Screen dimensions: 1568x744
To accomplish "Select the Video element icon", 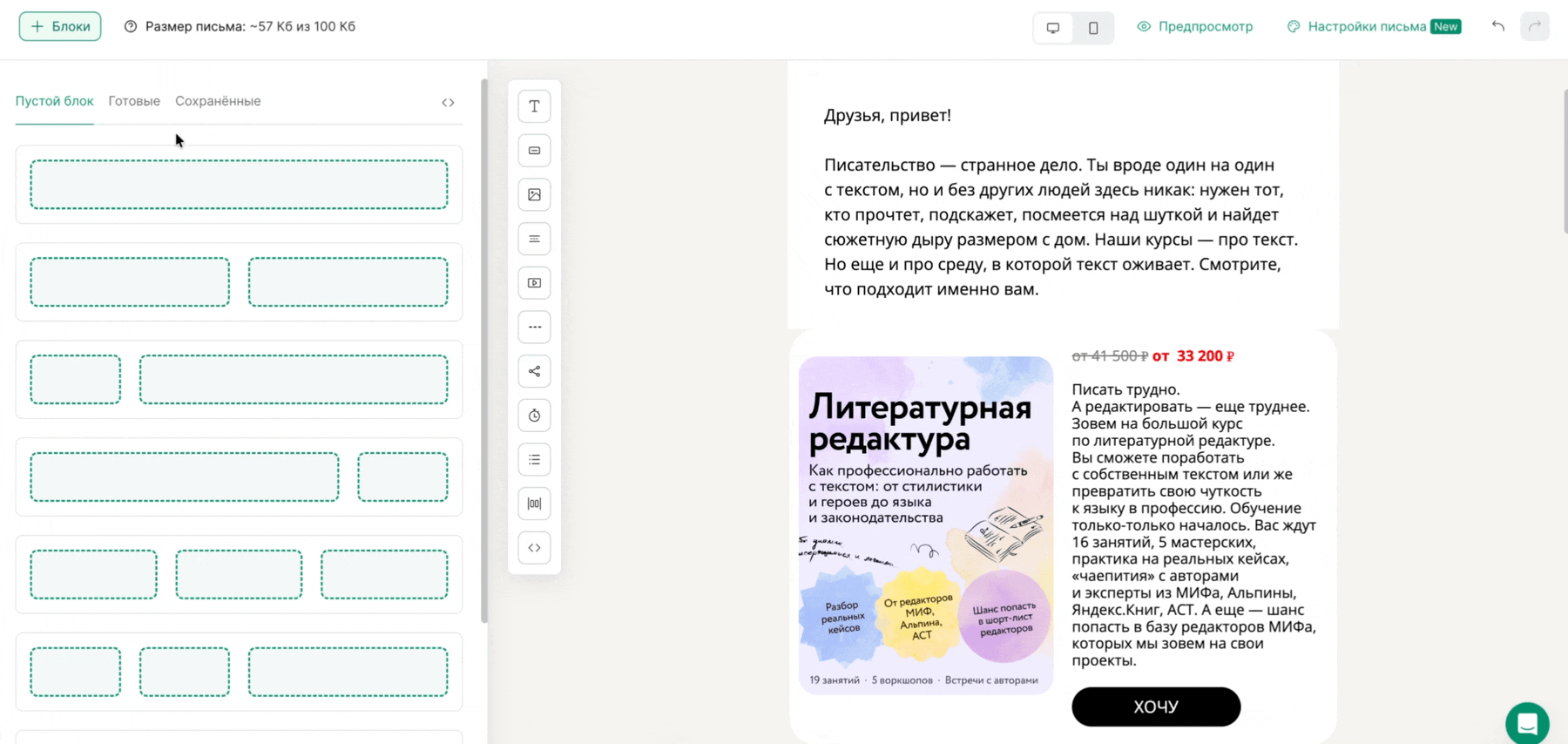I will click(534, 283).
